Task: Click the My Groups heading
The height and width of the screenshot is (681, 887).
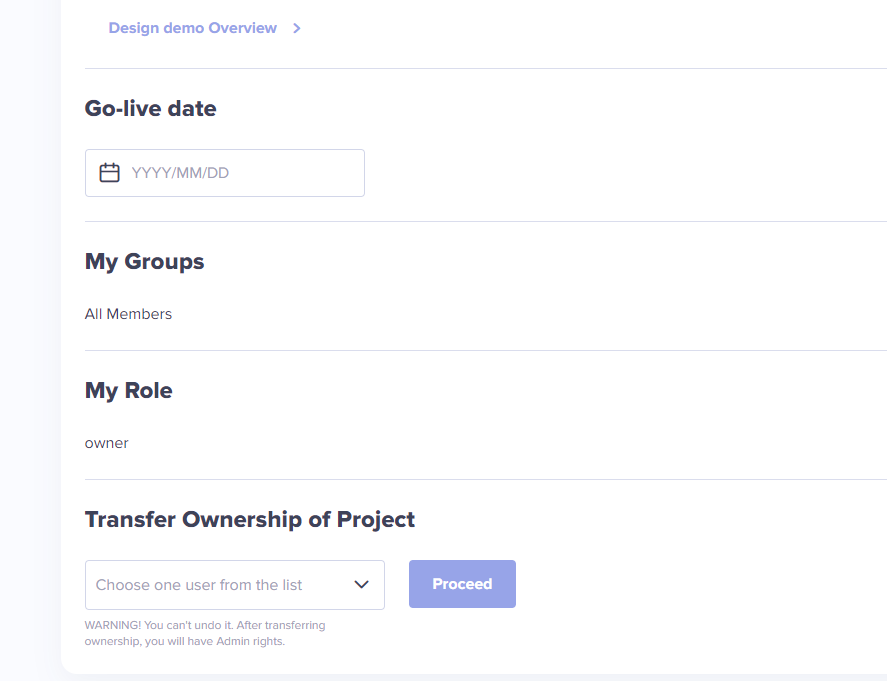Action: click(x=144, y=262)
